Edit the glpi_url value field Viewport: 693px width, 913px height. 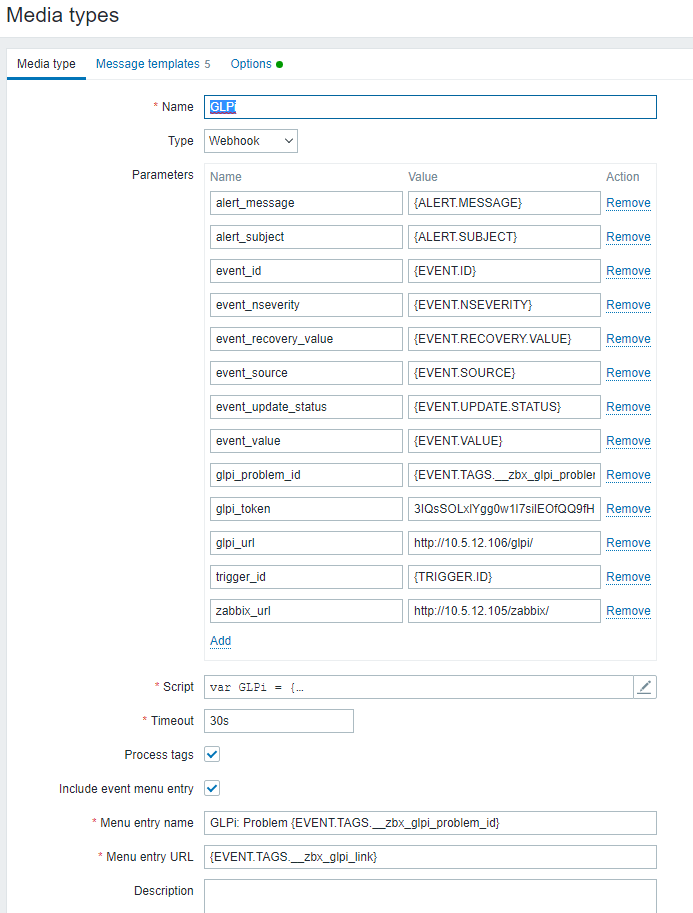click(x=504, y=543)
